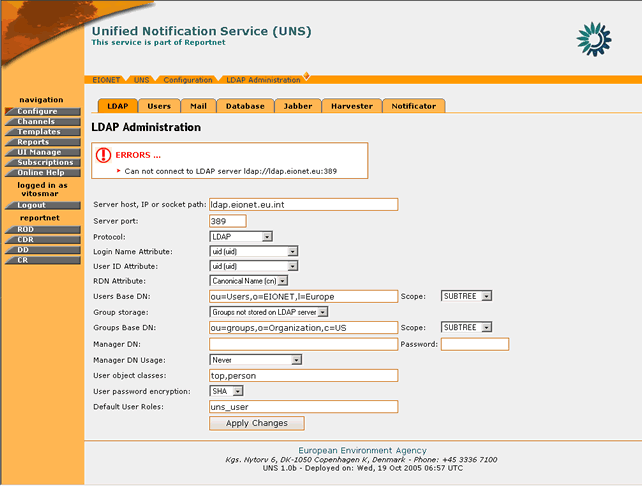642x486 pixels.
Task: Click the UNS breadcrumb link
Action: click(x=141, y=80)
